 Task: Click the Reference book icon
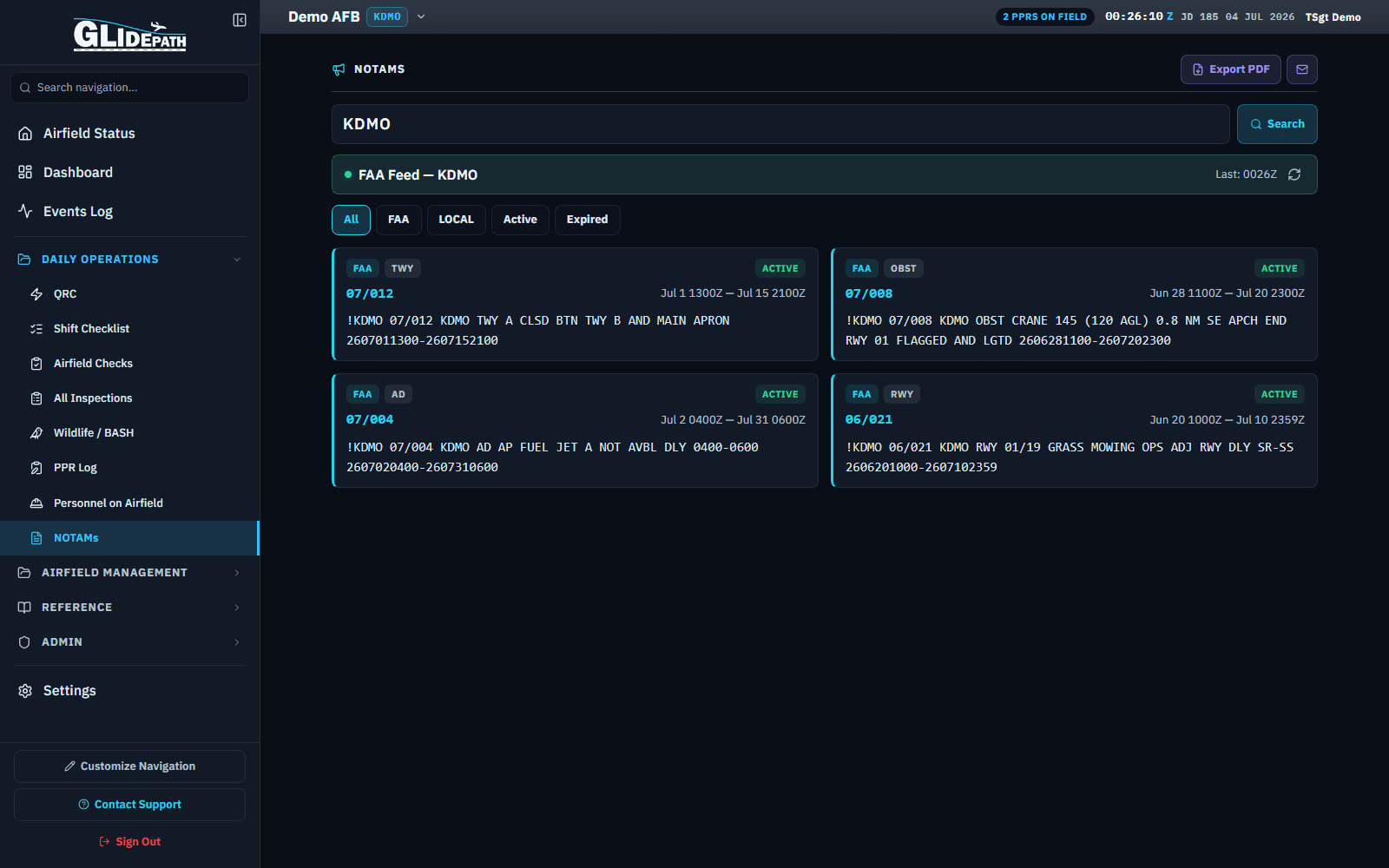(x=24, y=608)
